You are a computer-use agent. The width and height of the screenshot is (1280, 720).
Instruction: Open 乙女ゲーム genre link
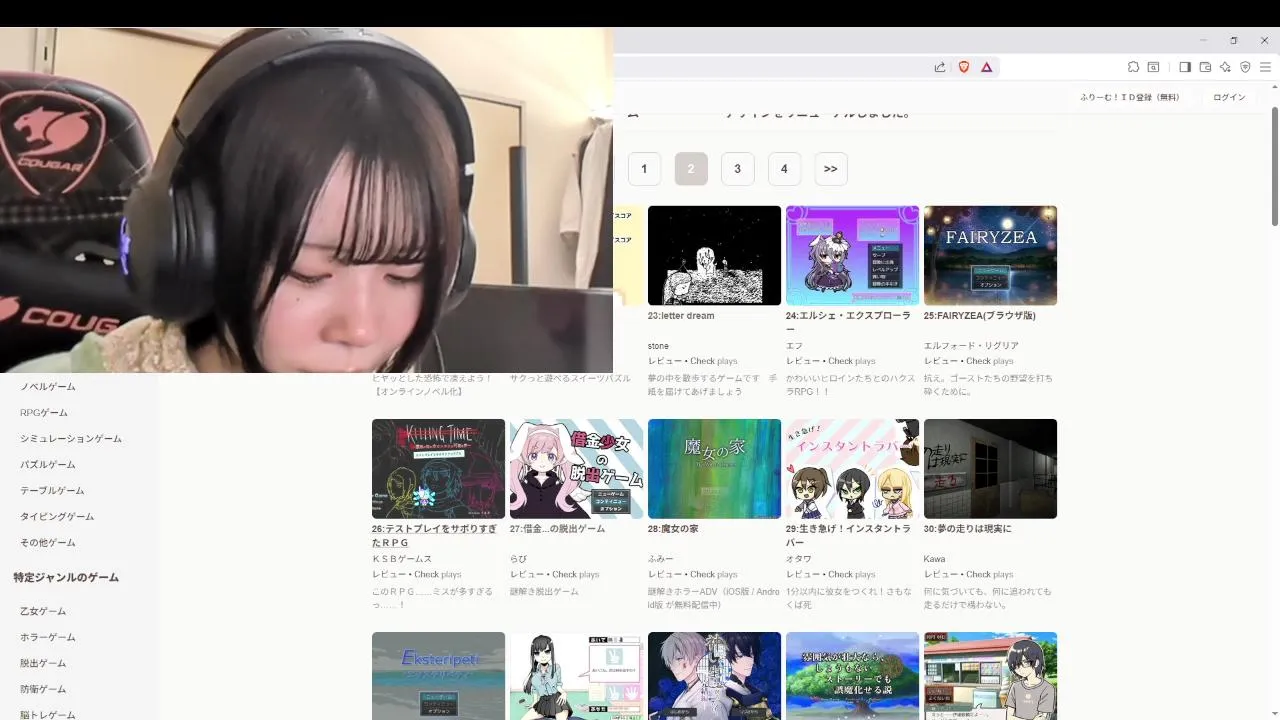tap(43, 611)
